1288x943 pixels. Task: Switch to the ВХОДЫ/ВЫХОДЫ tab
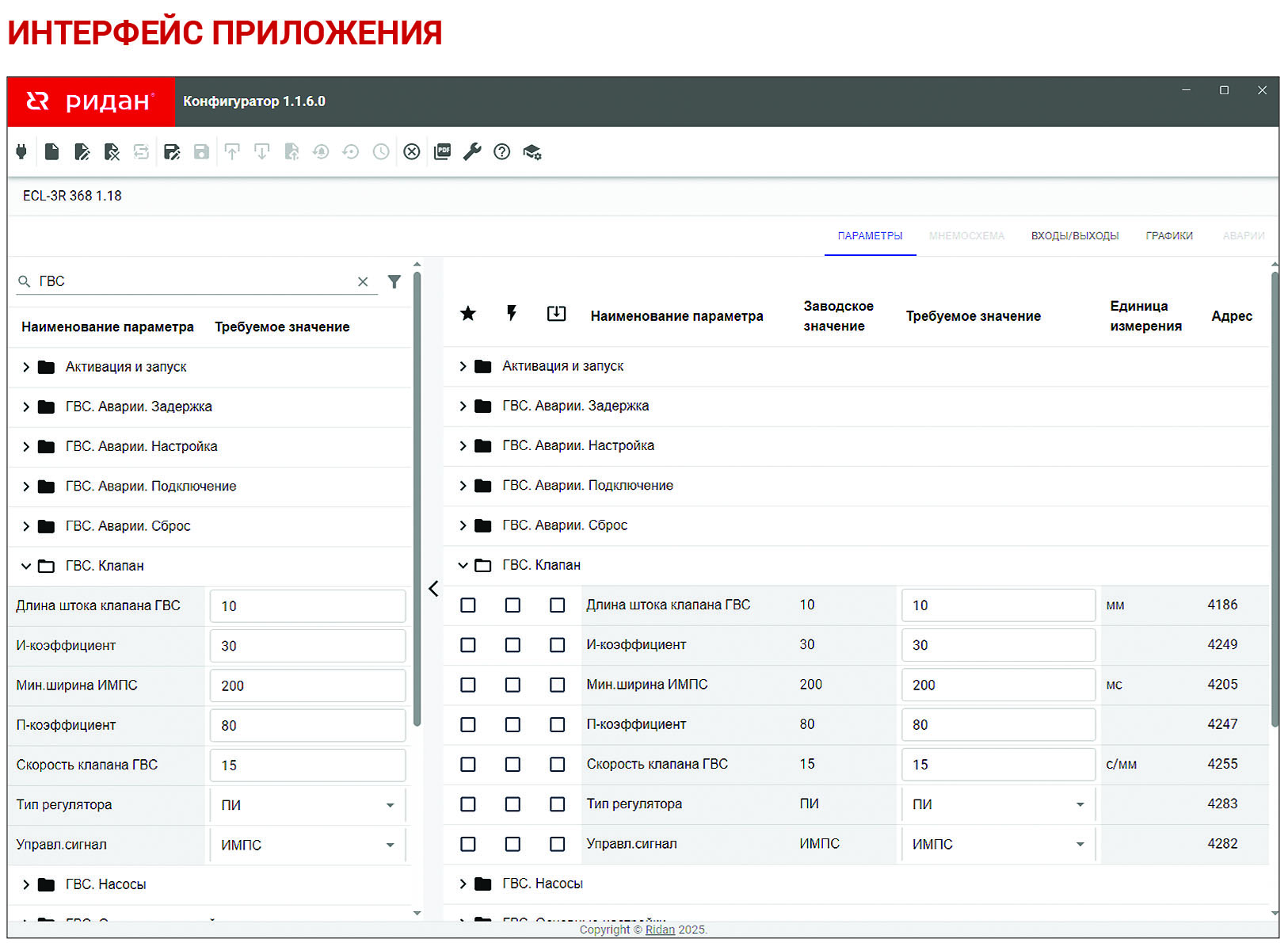pos(1074,236)
